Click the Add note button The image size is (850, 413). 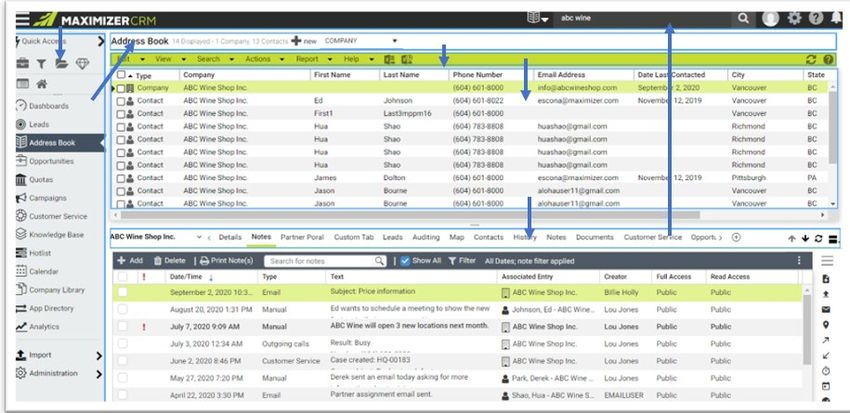pos(130,261)
